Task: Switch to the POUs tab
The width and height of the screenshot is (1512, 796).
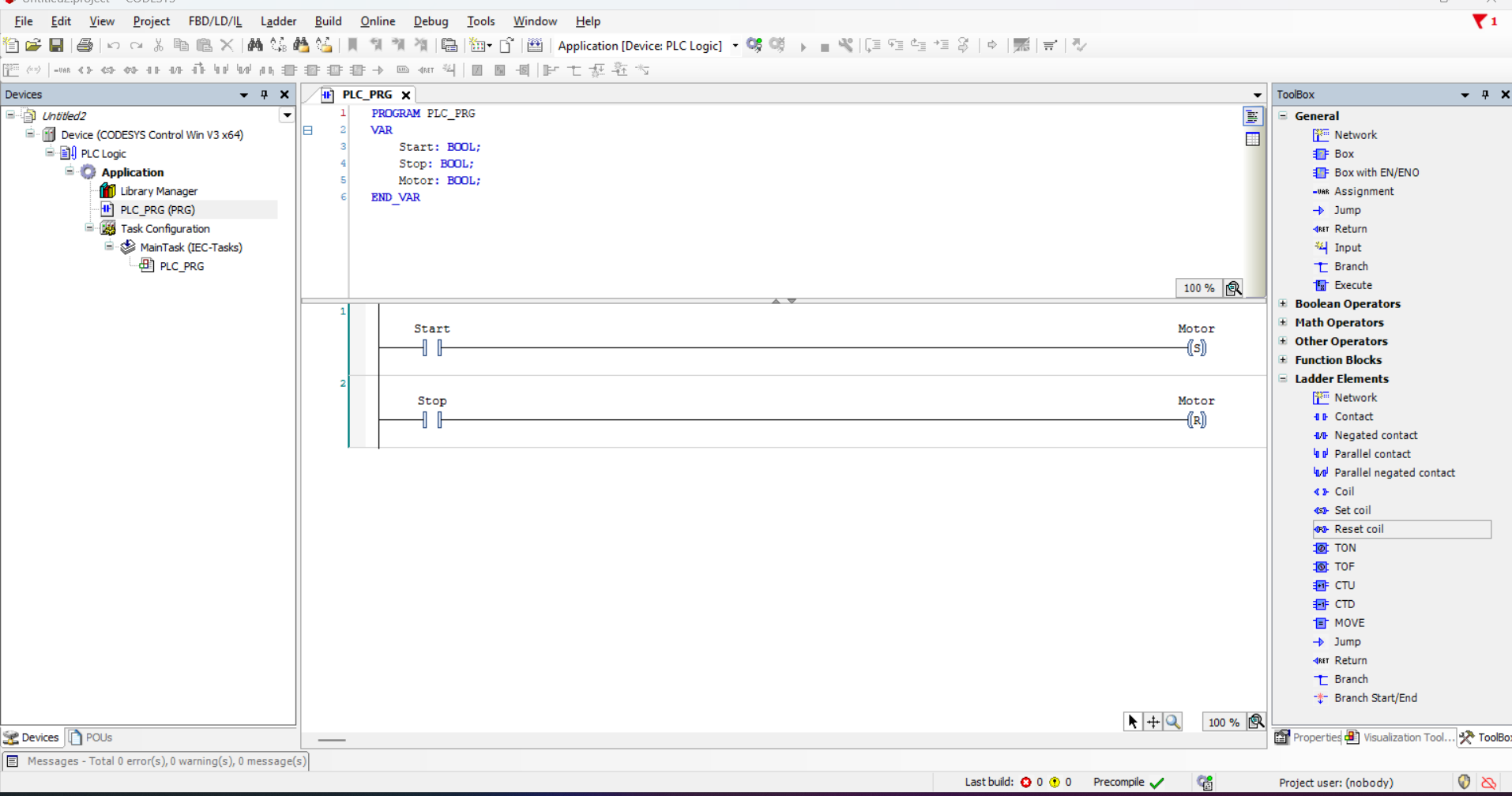Action: [91, 738]
